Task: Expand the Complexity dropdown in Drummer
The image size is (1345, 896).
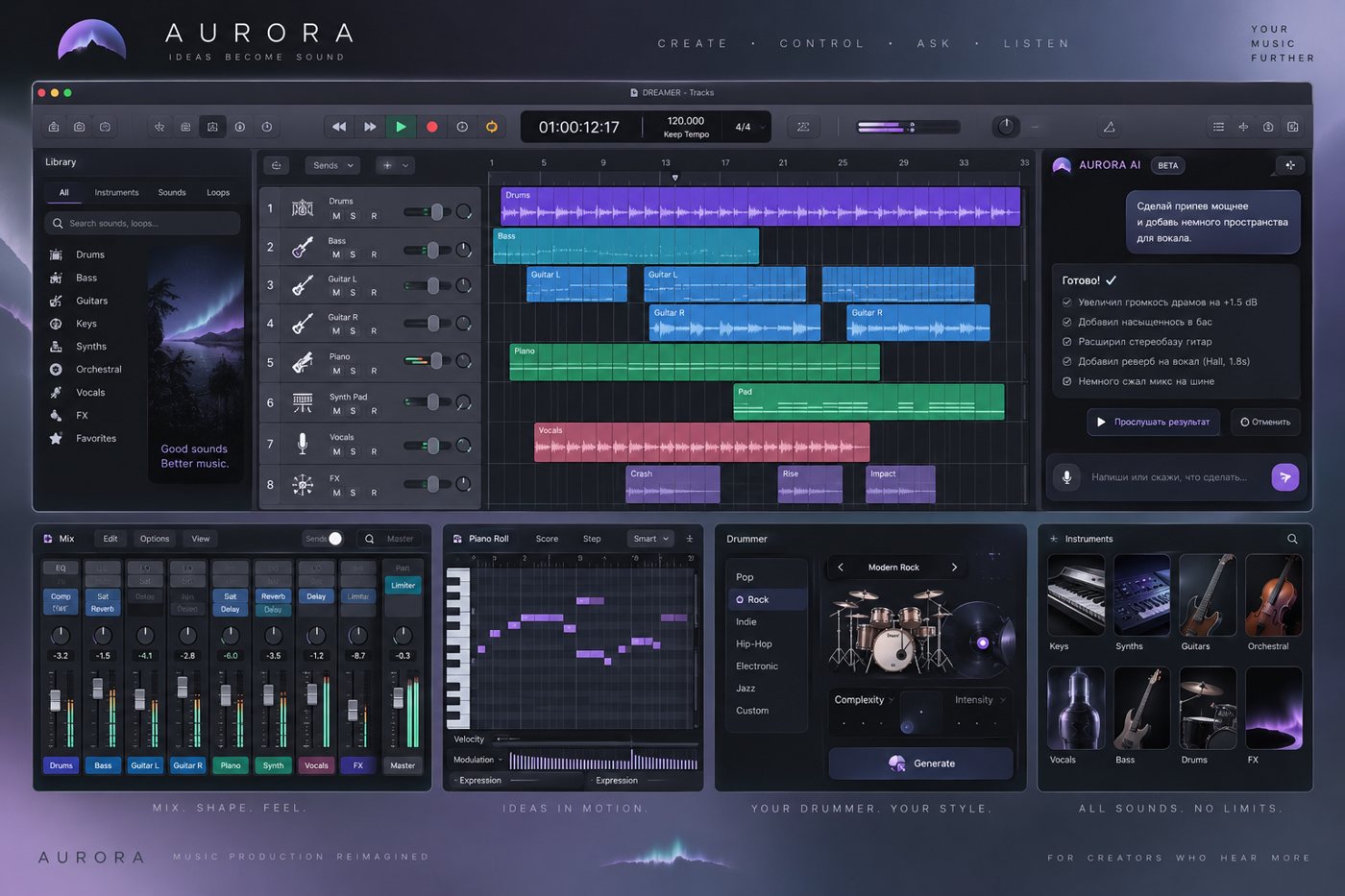Action: 865,700
